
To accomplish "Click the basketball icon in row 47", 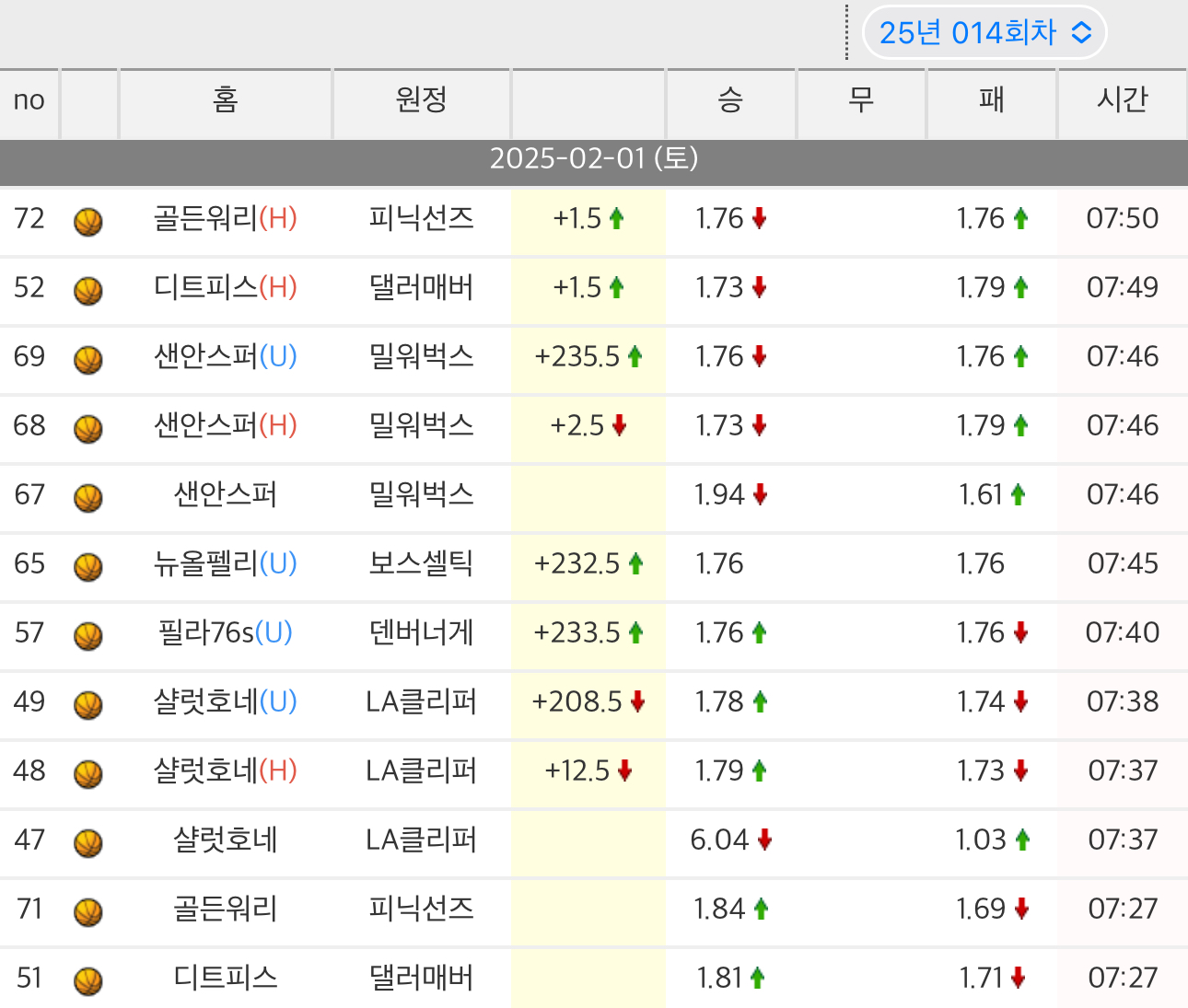I will pos(88,842).
